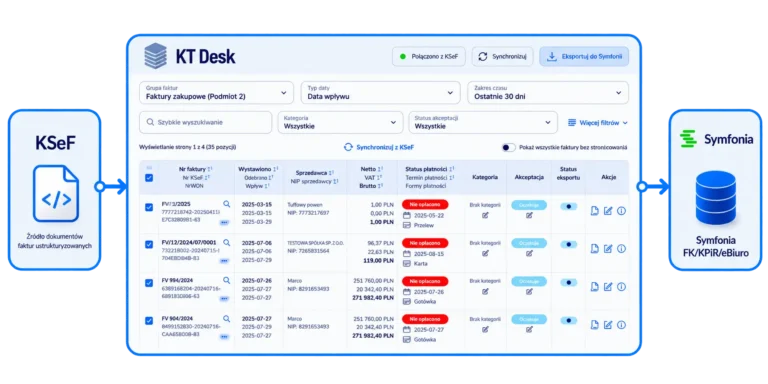Screen dimensions: 768x384
Task: Click the Synchronizuj button in the header
Action: click(502, 57)
